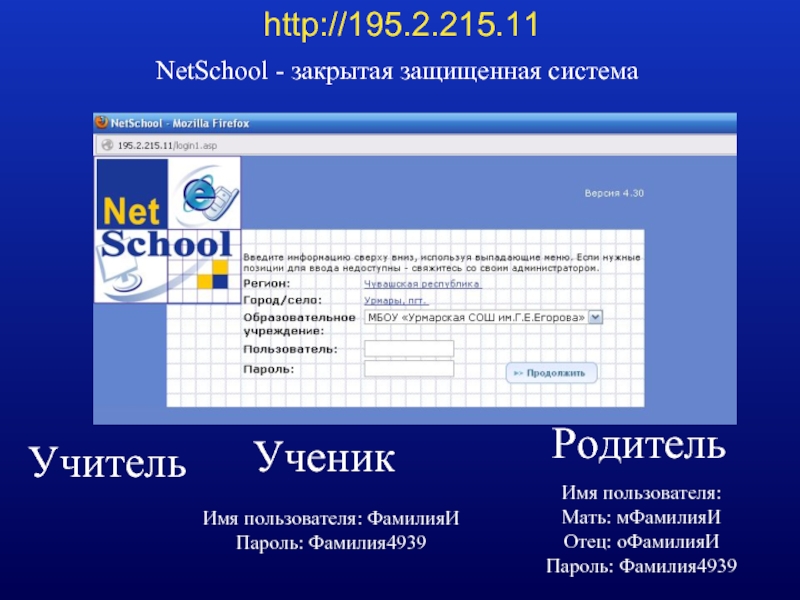Click the NetSchool - Mozilla Firefox window title
The height and width of the screenshot is (600, 800).
point(180,123)
